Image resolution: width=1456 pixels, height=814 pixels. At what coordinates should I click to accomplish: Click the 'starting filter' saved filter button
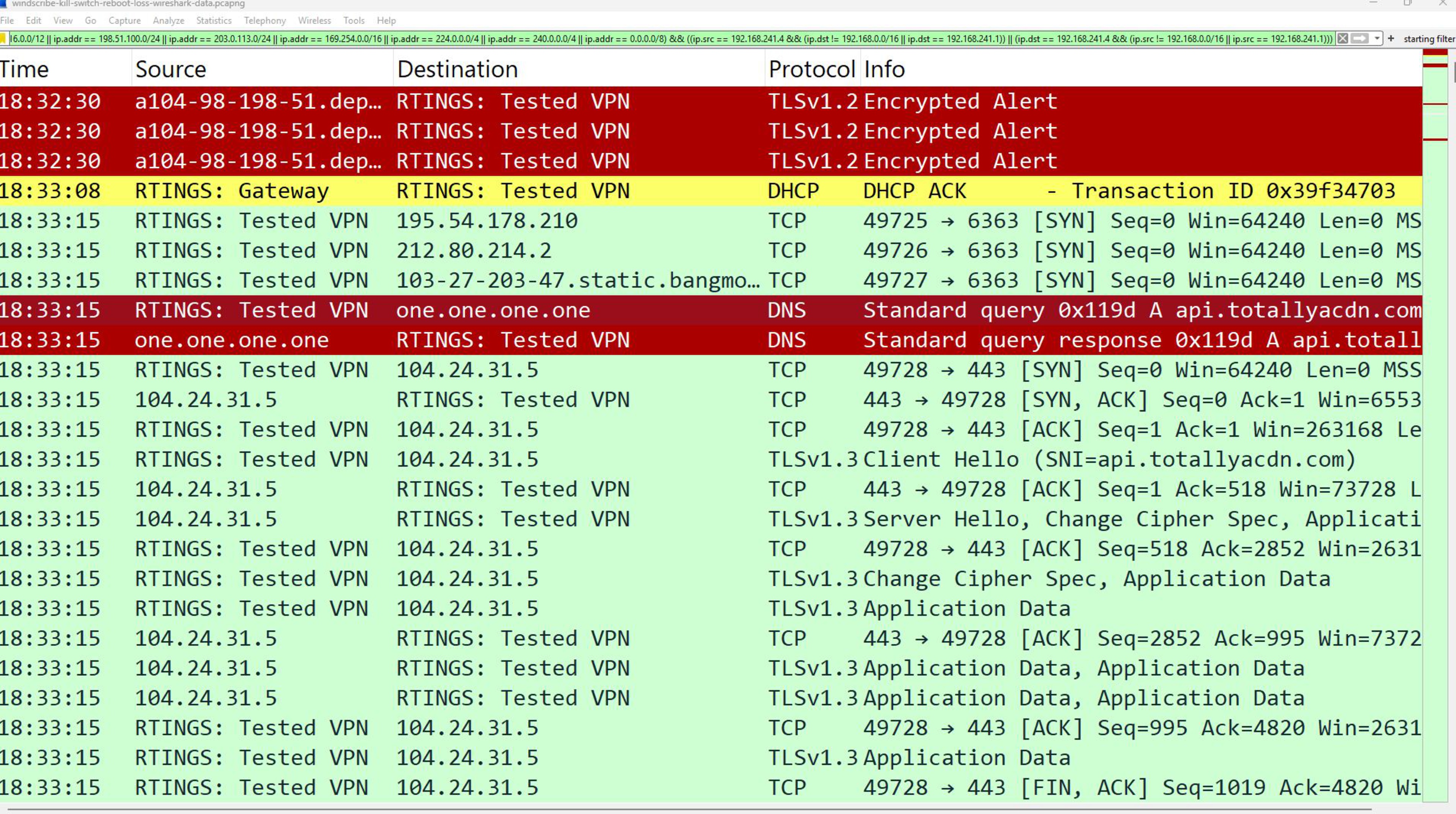pyautogui.click(x=1428, y=38)
